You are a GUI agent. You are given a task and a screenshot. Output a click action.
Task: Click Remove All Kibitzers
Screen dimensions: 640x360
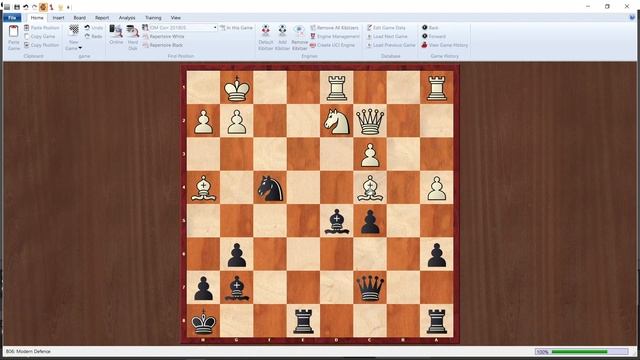334,28
